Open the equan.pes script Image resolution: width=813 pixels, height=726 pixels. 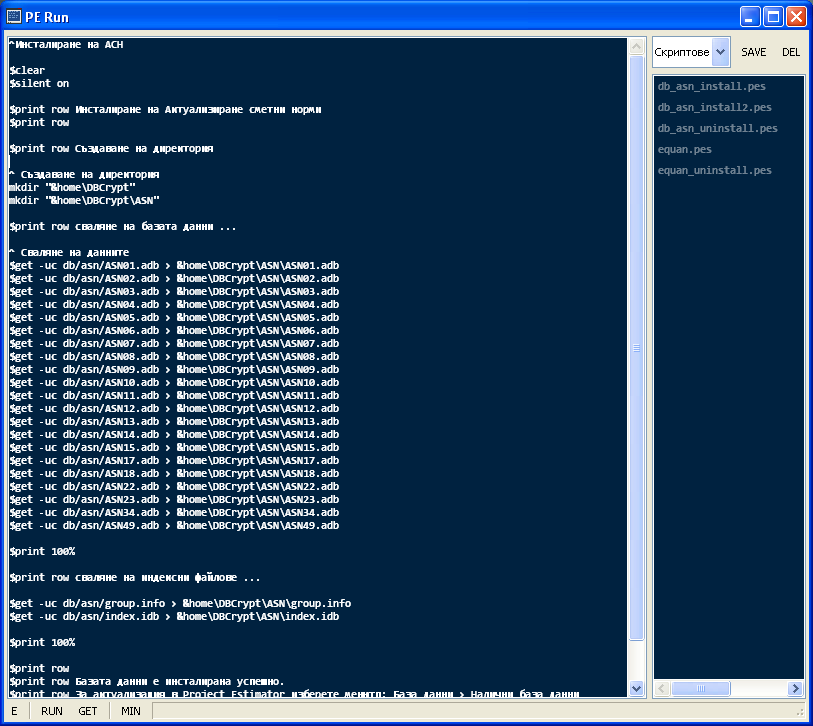point(684,149)
